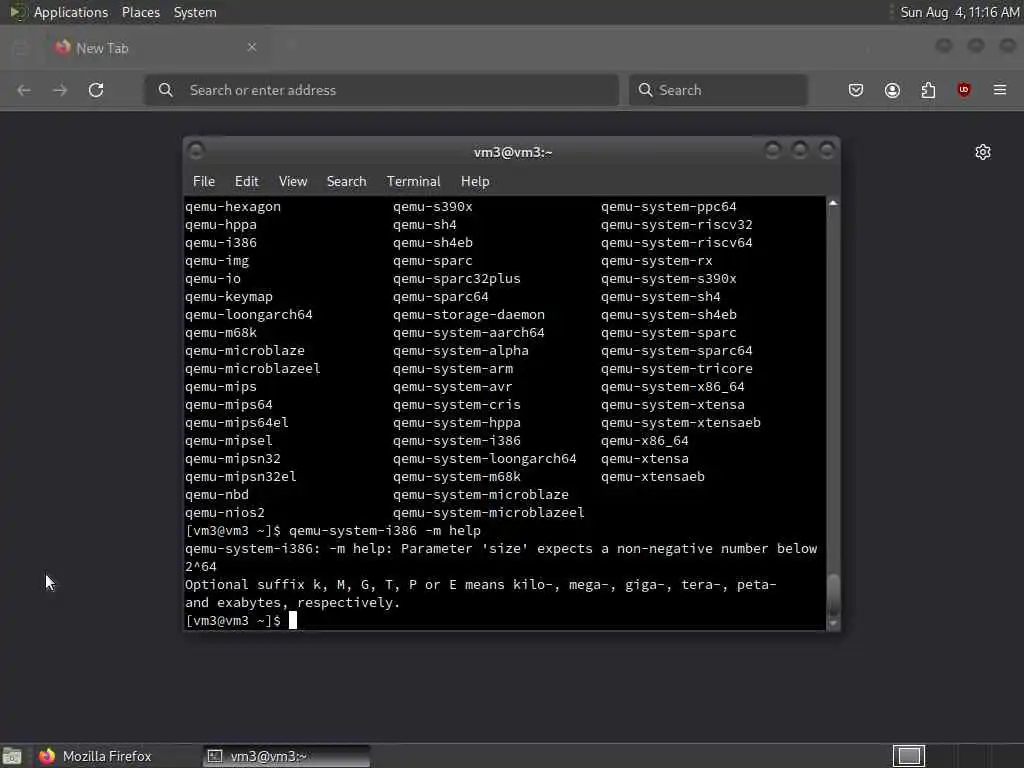Image resolution: width=1024 pixels, height=768 pixels.
Task: Open the New Tab personalize gear
Action: pos(983,152)
